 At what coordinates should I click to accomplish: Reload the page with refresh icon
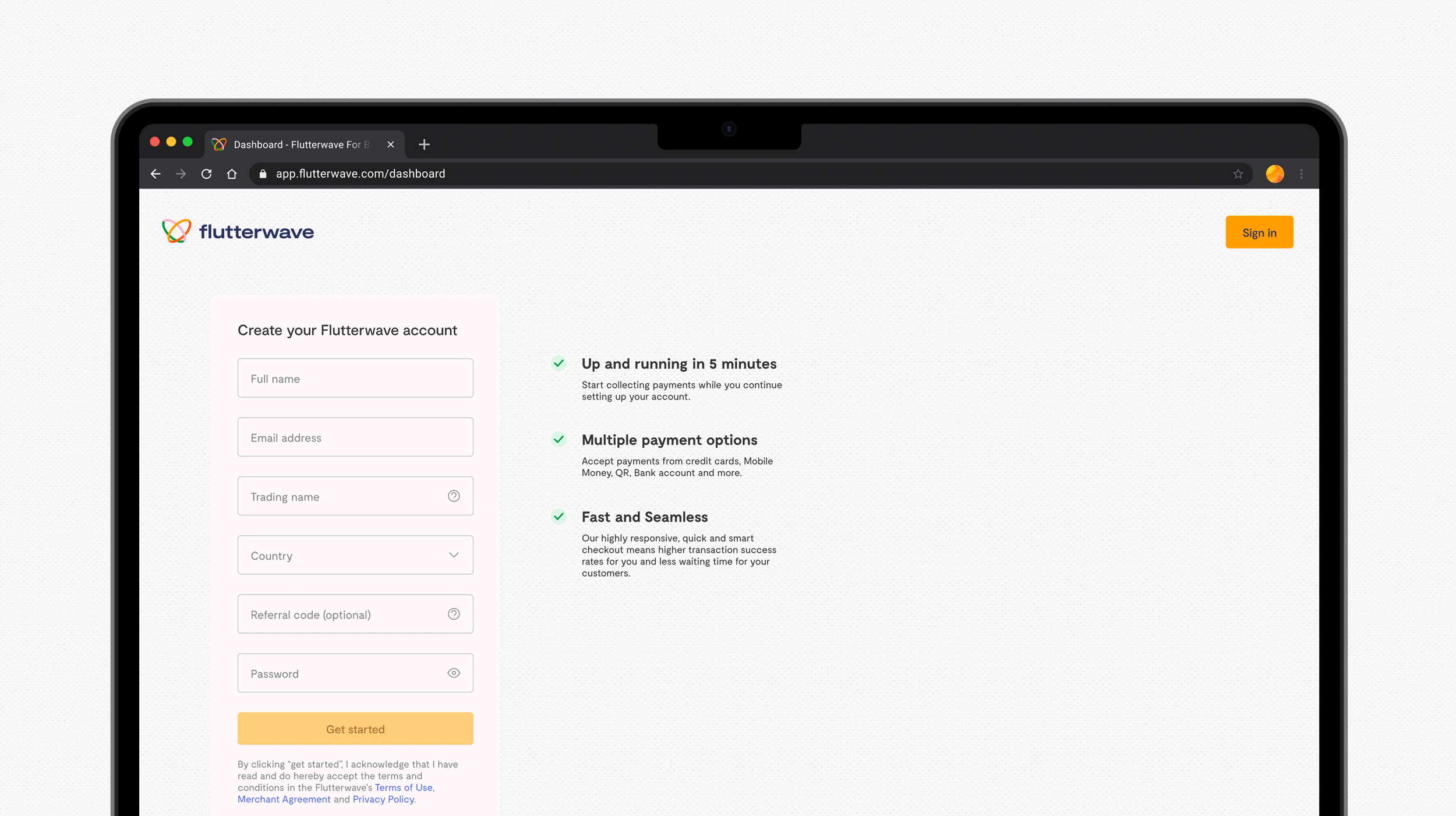(206, 174)
